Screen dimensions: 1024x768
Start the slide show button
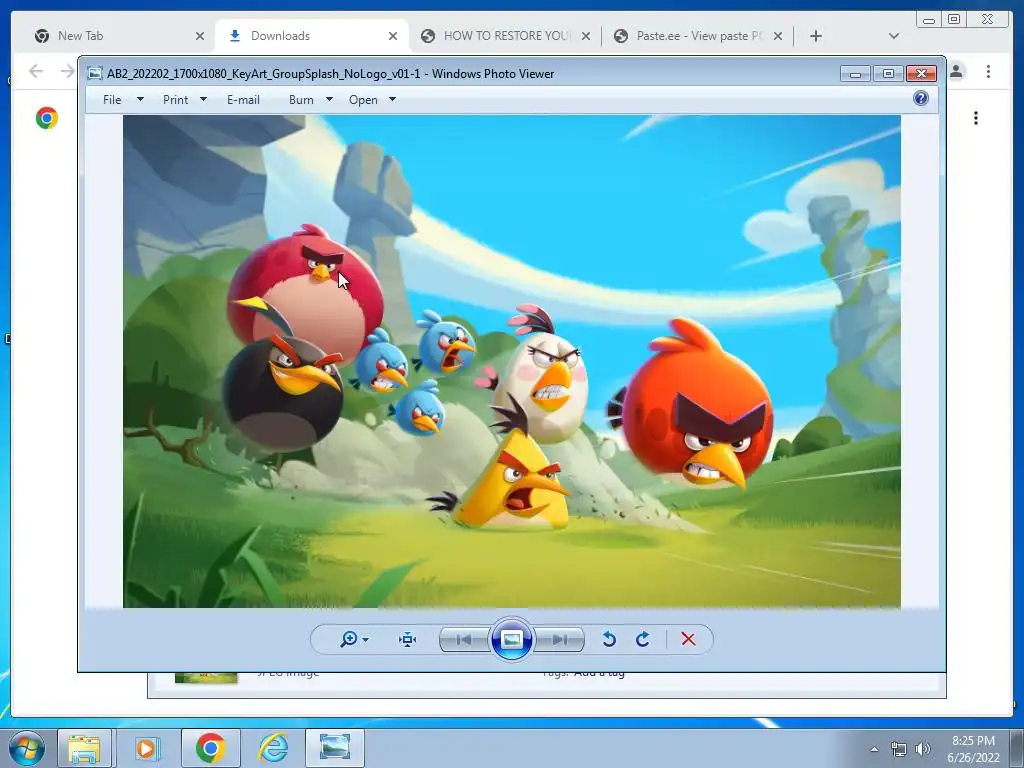coord(511,639)
